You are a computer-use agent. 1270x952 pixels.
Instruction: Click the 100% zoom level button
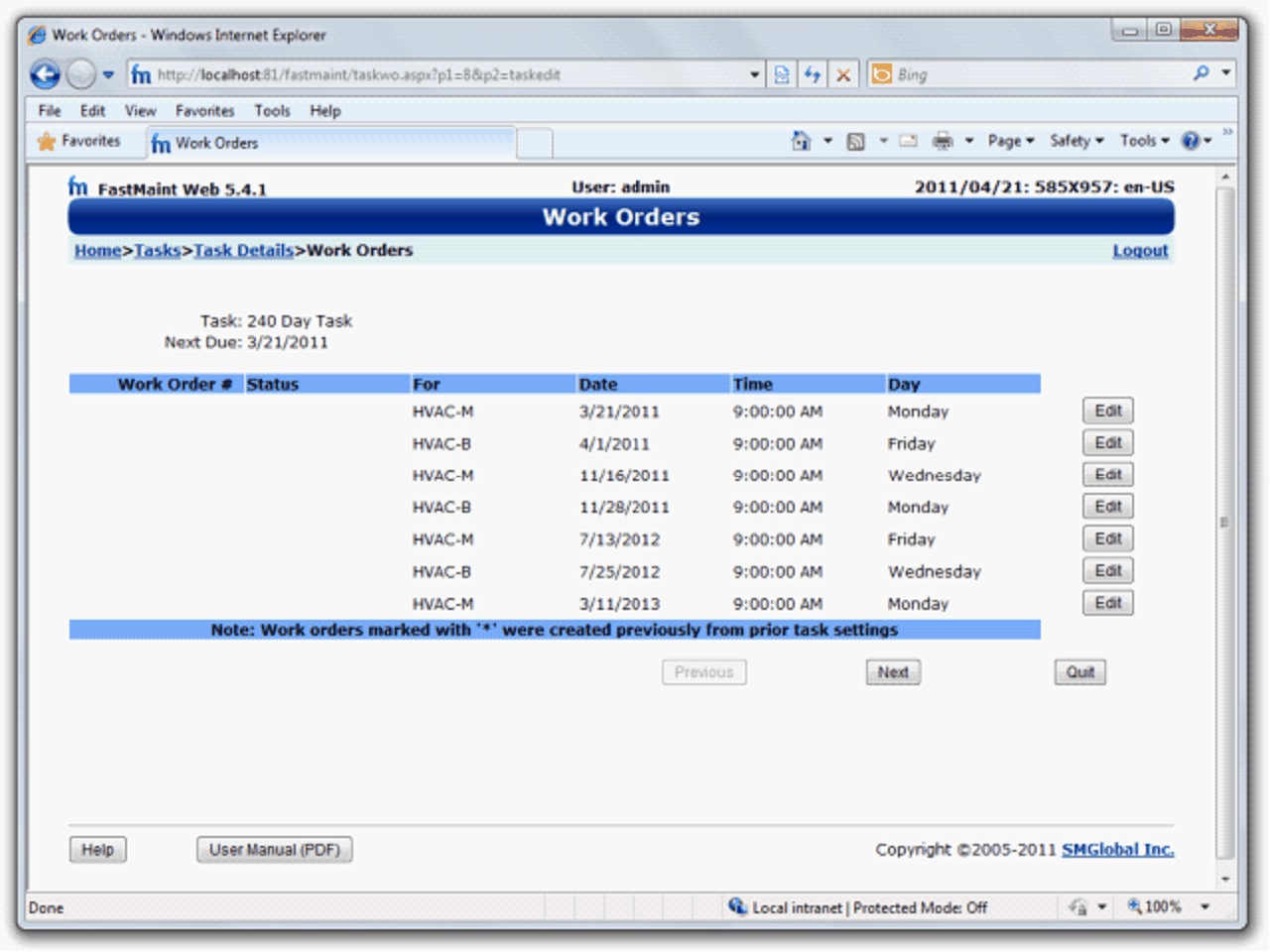click(1154, 906)
